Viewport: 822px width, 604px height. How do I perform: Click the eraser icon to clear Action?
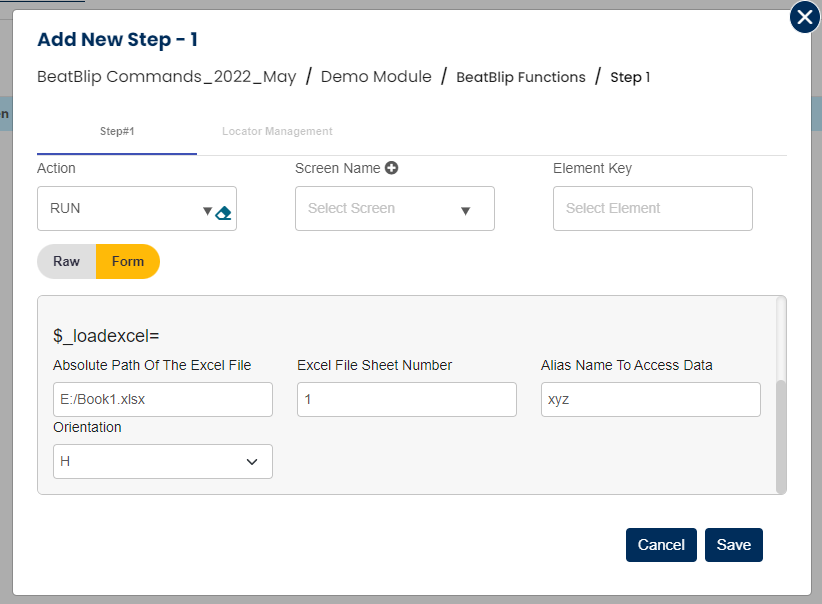tap(224, 212)
